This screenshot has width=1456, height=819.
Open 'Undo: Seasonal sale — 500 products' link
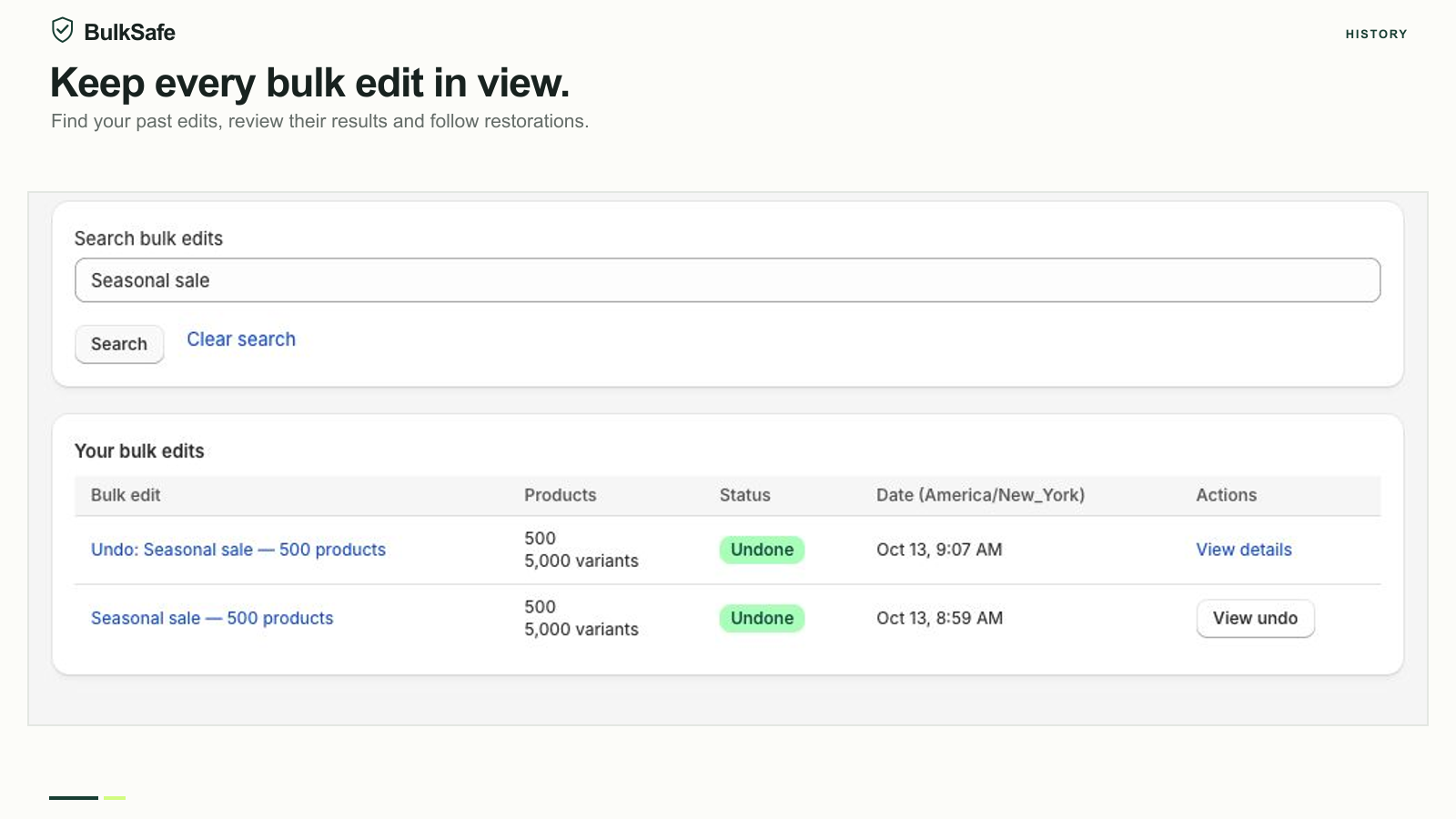238,550
